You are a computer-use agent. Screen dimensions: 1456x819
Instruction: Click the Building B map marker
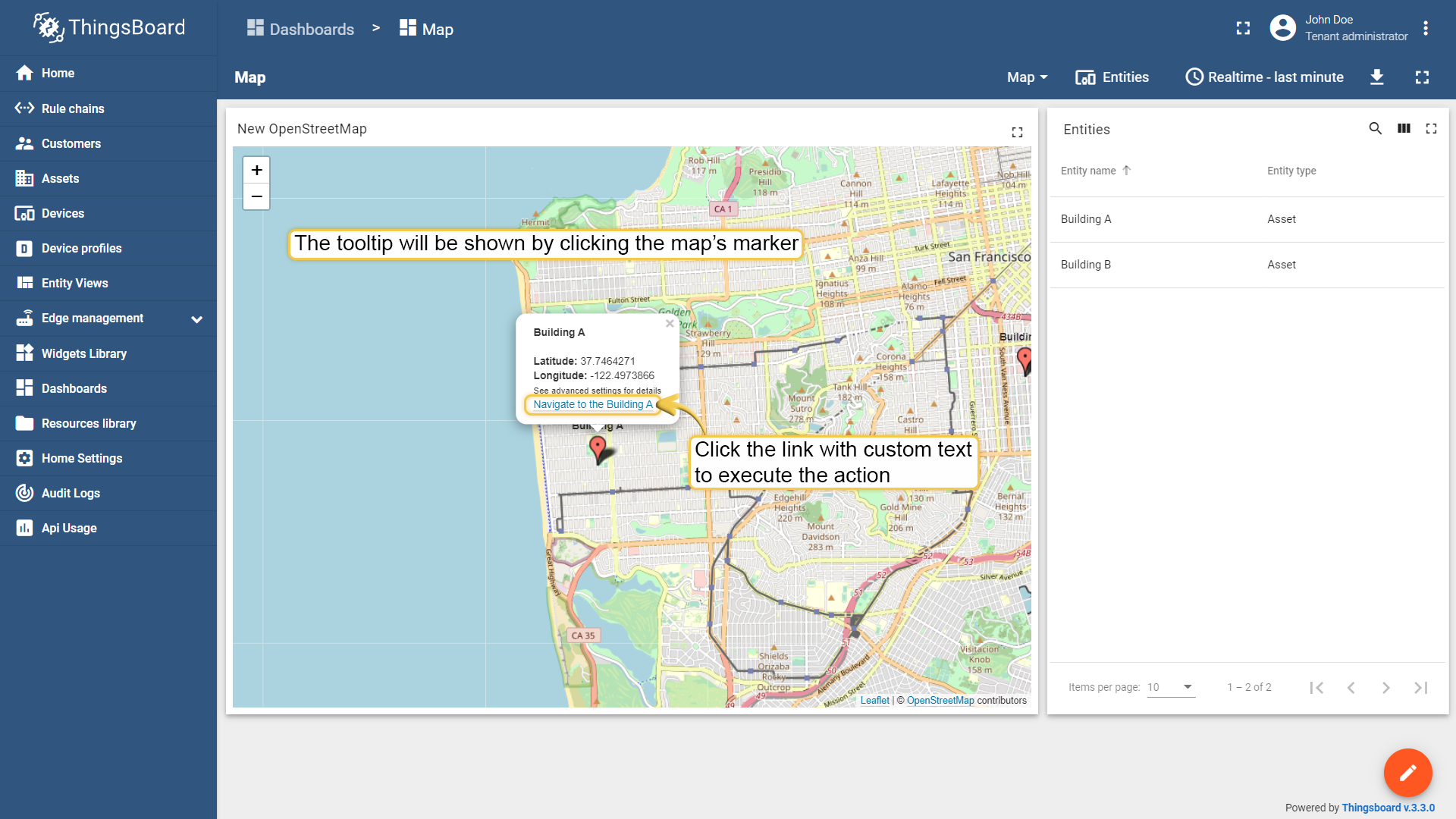click(x=1024, y=361)
